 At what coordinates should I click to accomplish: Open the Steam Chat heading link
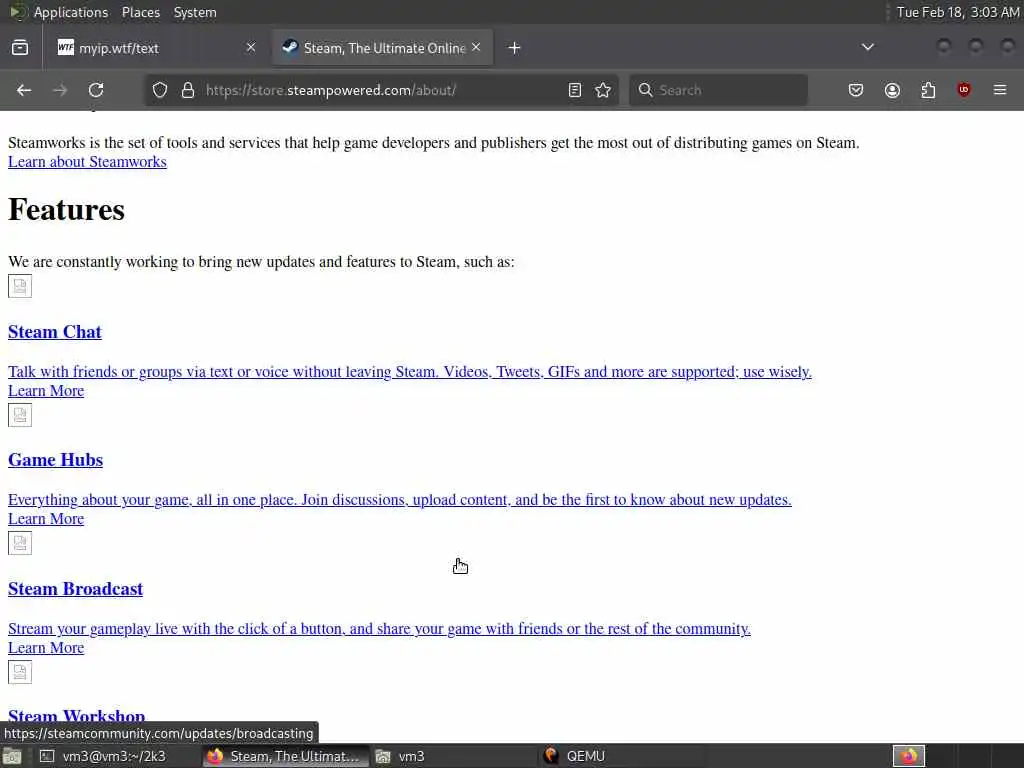click(x=55, y=332)
